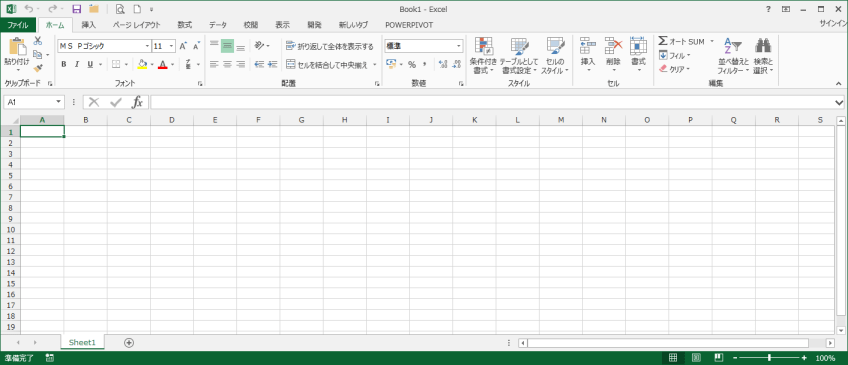Toggle Bold formatting
The image size is (848, 365).
(63, 64)
